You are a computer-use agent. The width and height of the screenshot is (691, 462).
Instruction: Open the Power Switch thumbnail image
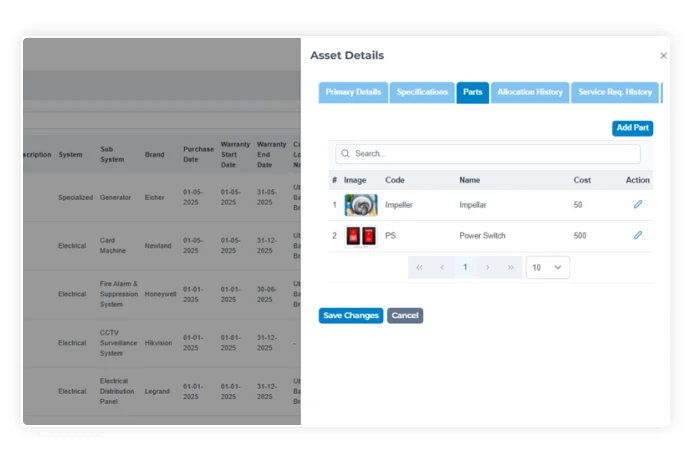click(x=361, y=236)
